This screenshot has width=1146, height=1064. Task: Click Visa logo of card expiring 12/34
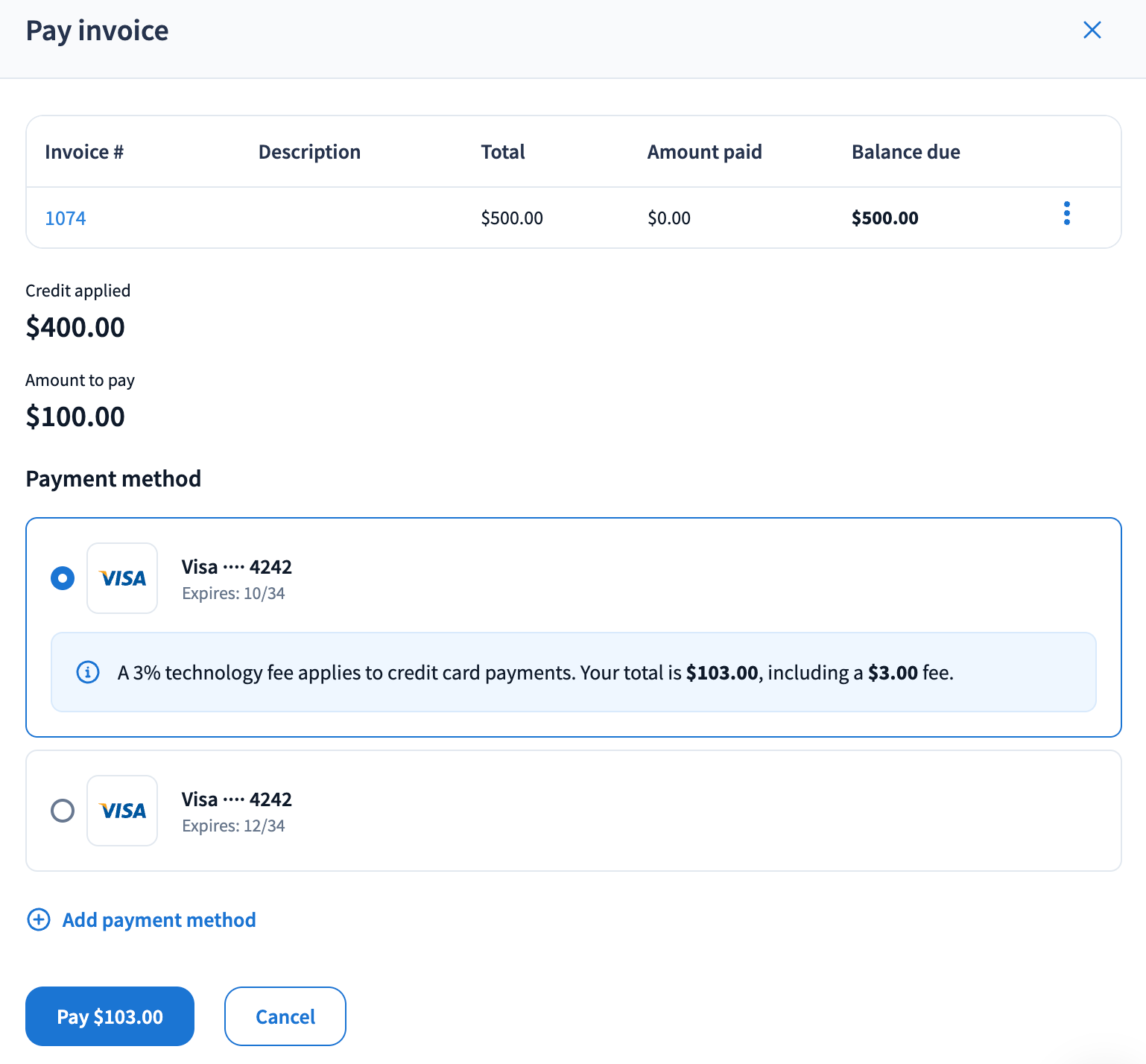[x=122, y=811]
